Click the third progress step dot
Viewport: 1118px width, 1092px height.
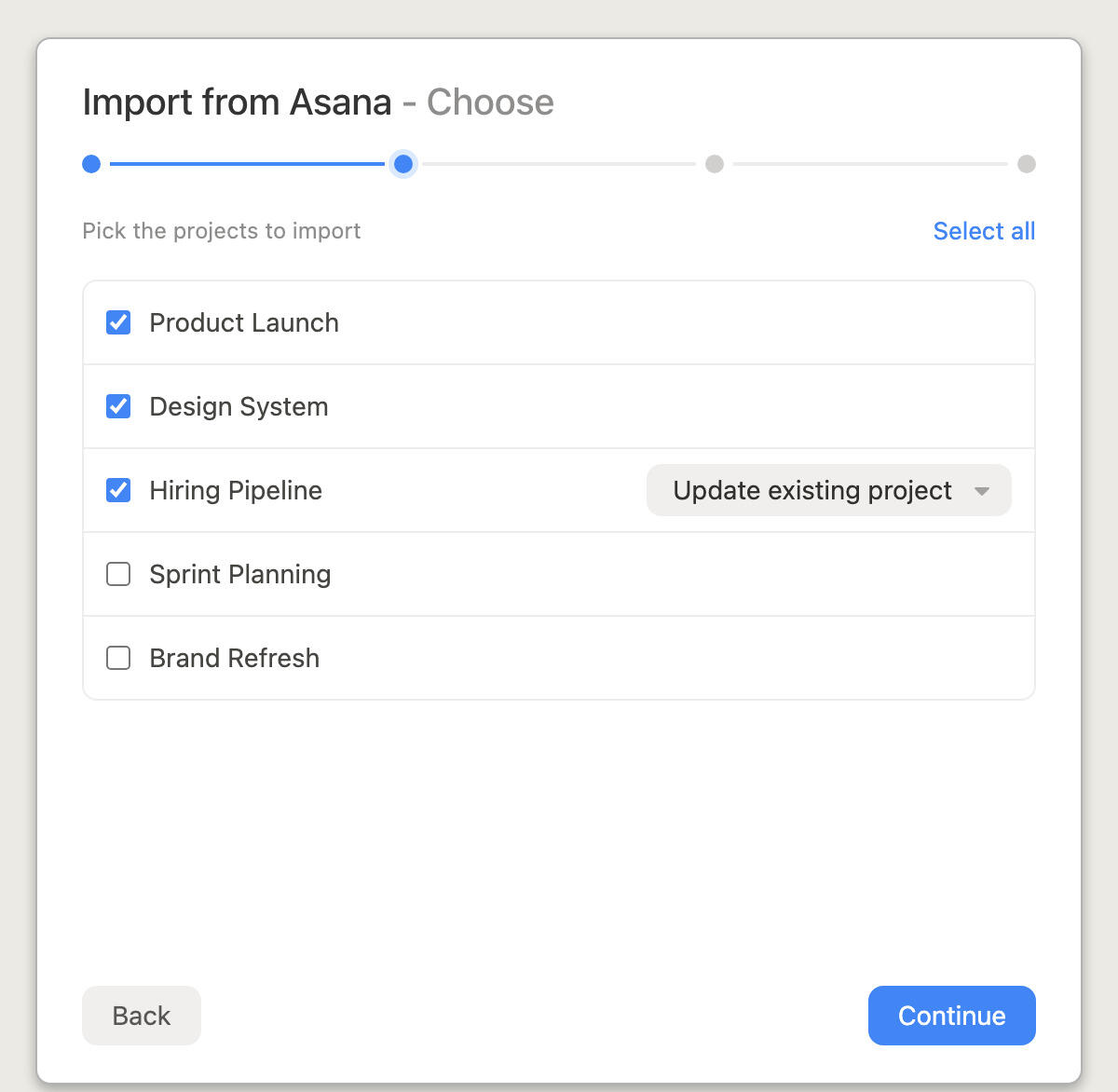pos(715,164)
